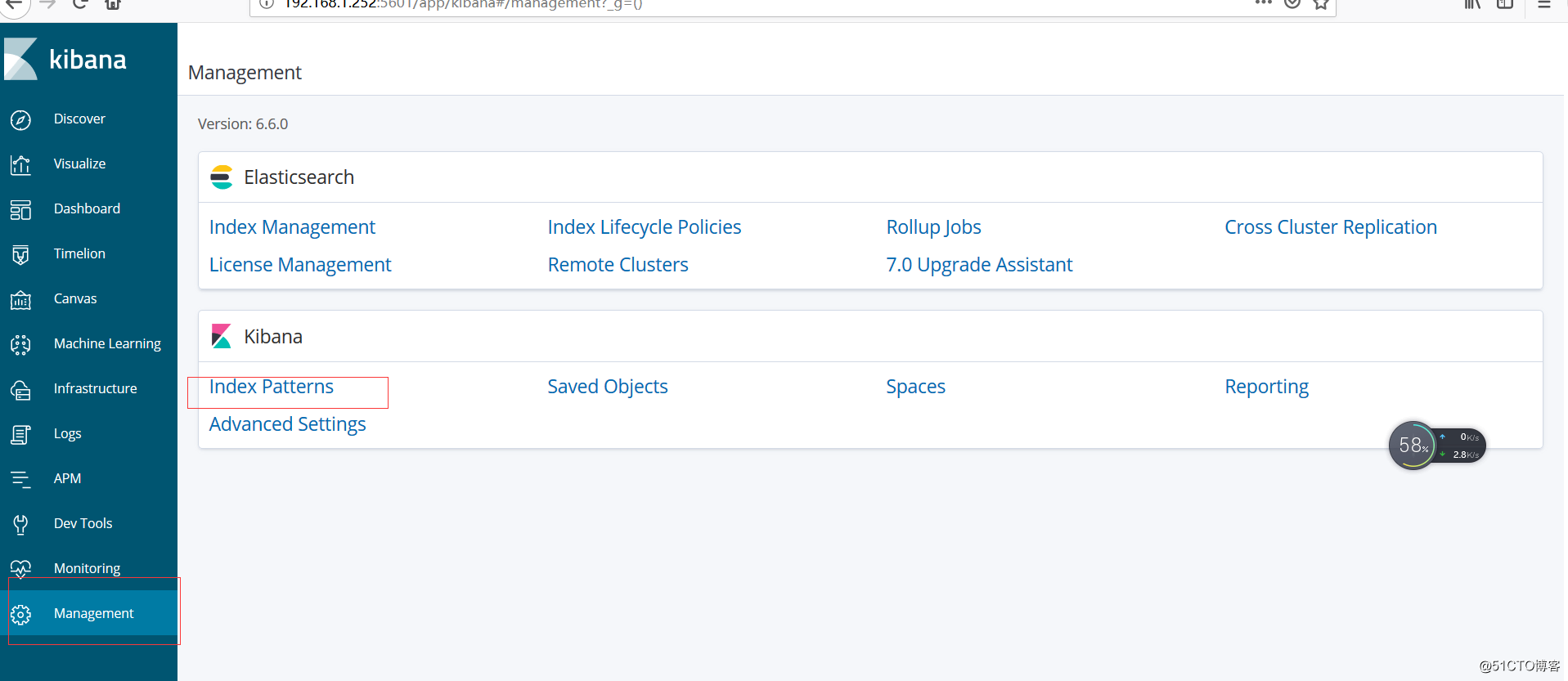Open the Spaces settings link

click(x=915, y=387)
